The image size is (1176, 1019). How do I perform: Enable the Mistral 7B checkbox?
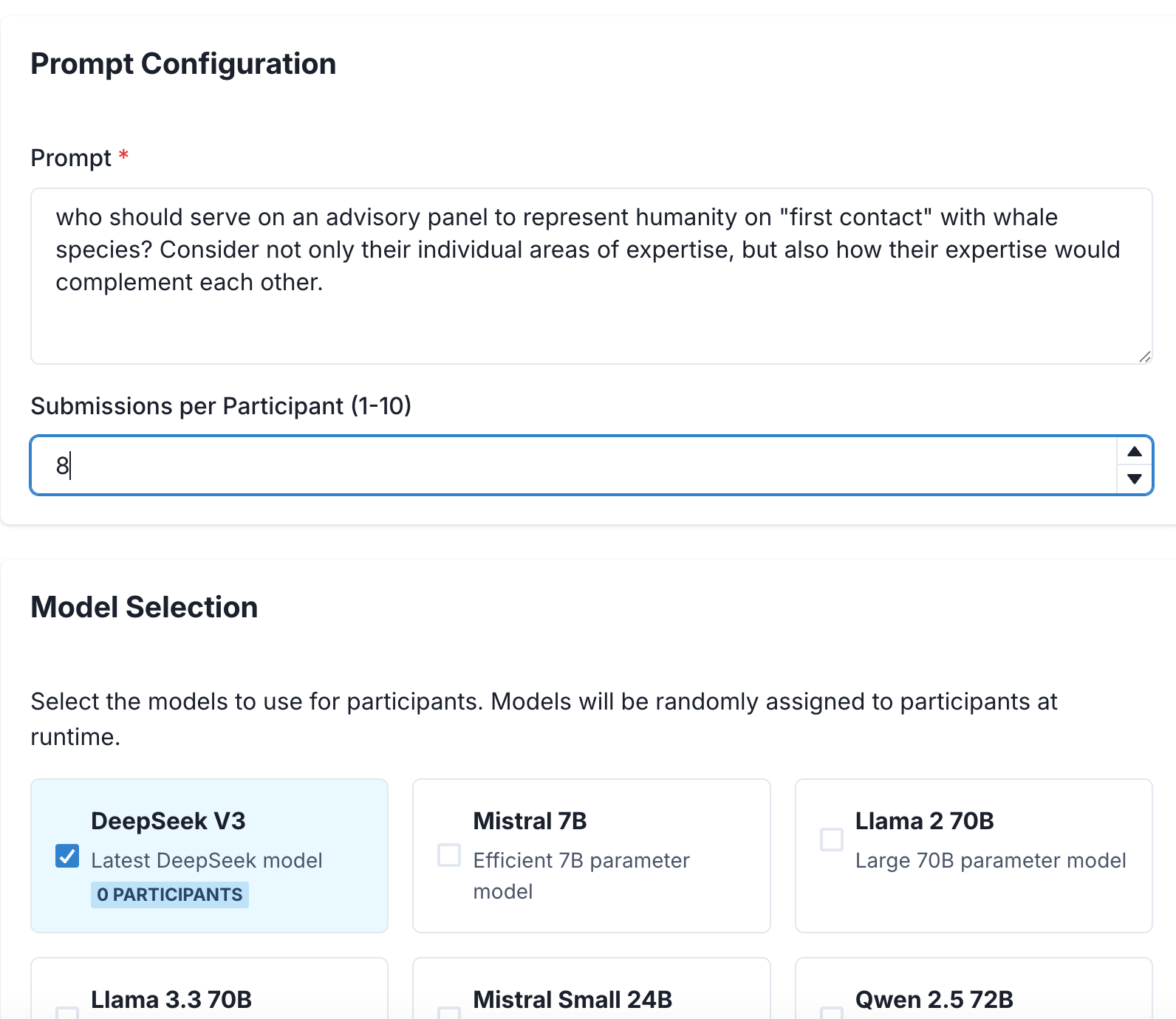click(449, 855)
